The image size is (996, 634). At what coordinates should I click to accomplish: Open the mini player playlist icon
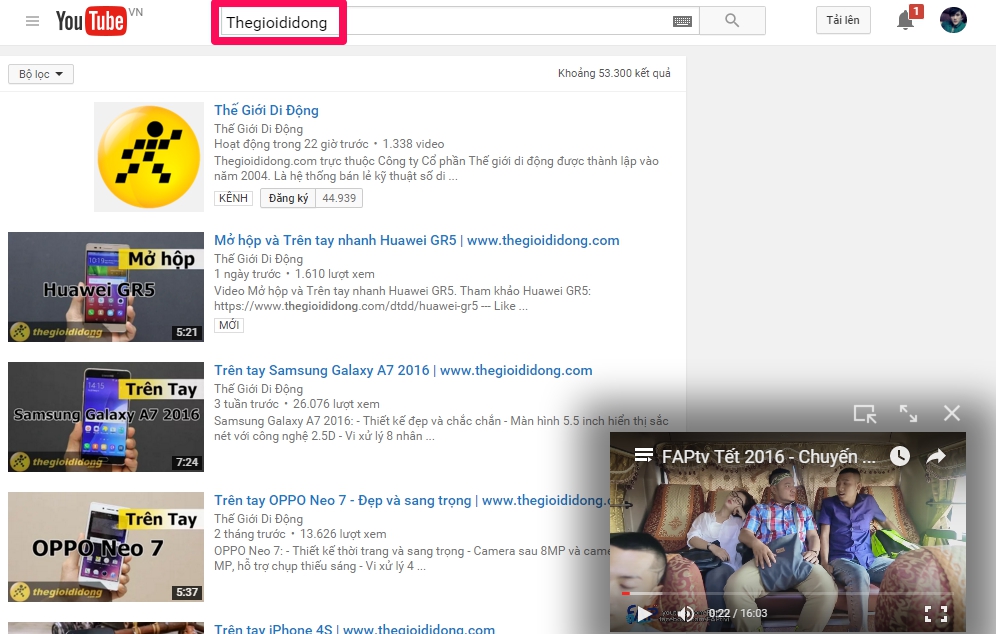point(643,455)
